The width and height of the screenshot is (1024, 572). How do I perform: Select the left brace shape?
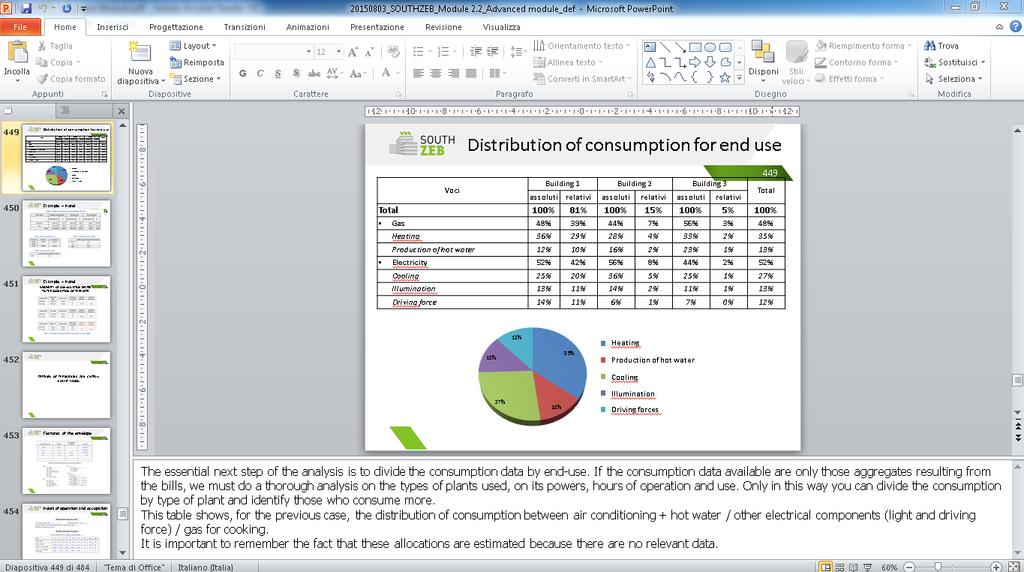point(695,78)
